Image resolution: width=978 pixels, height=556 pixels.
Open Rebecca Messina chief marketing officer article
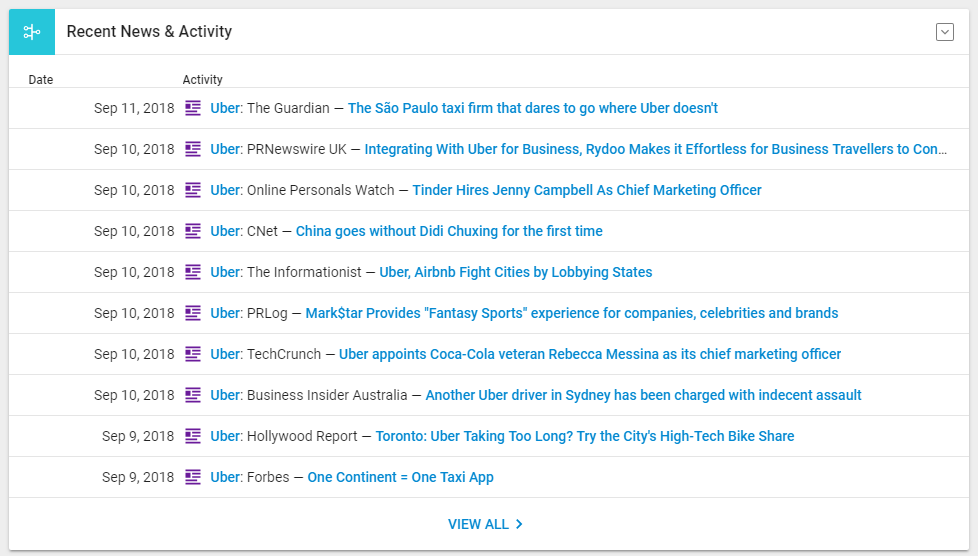590,354
